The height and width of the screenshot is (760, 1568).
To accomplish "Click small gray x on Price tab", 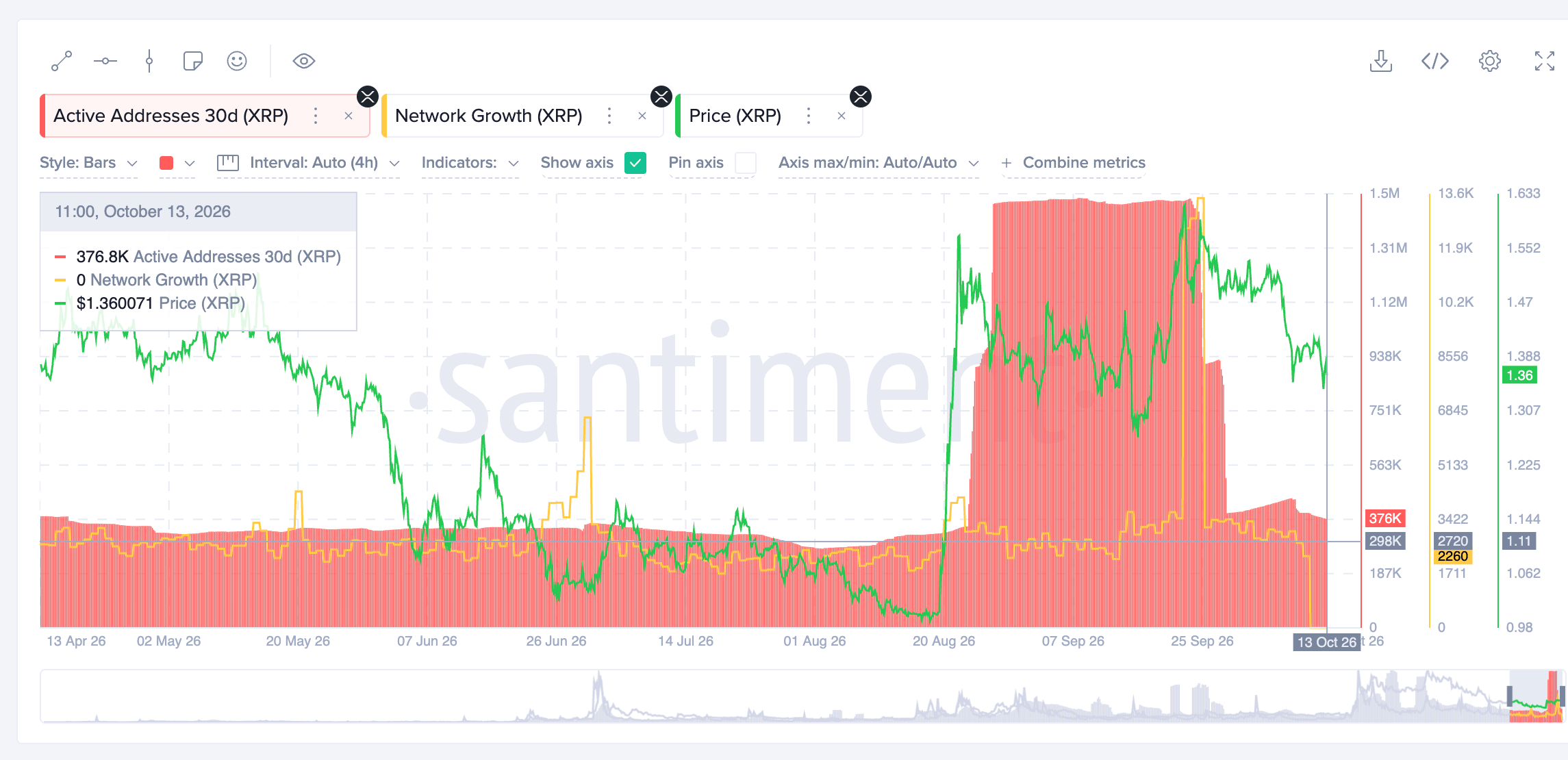I will (x=842, y=116).
